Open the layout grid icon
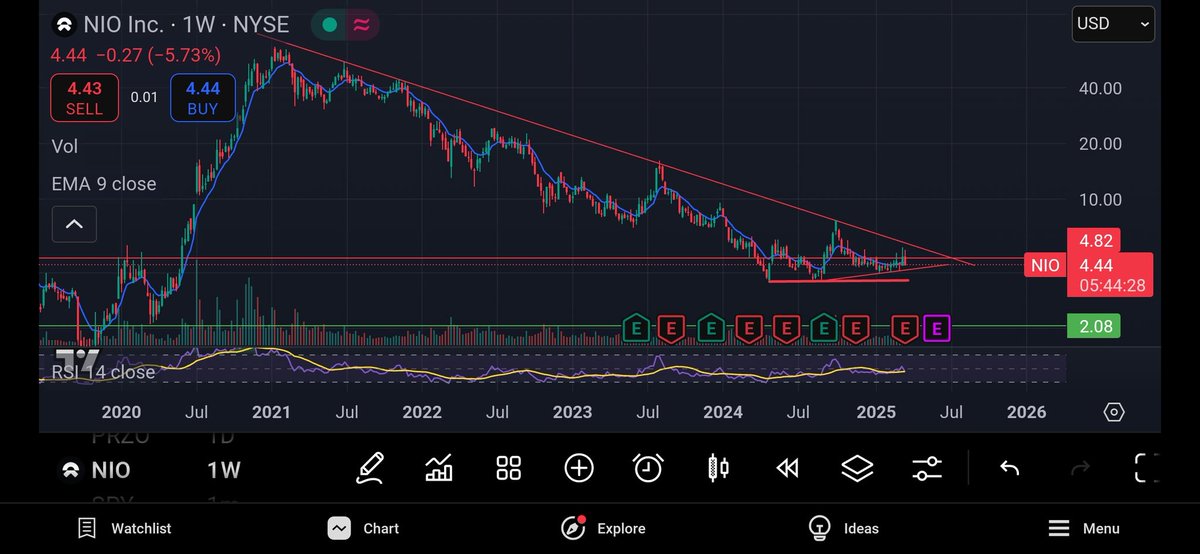 pos(509,468)
